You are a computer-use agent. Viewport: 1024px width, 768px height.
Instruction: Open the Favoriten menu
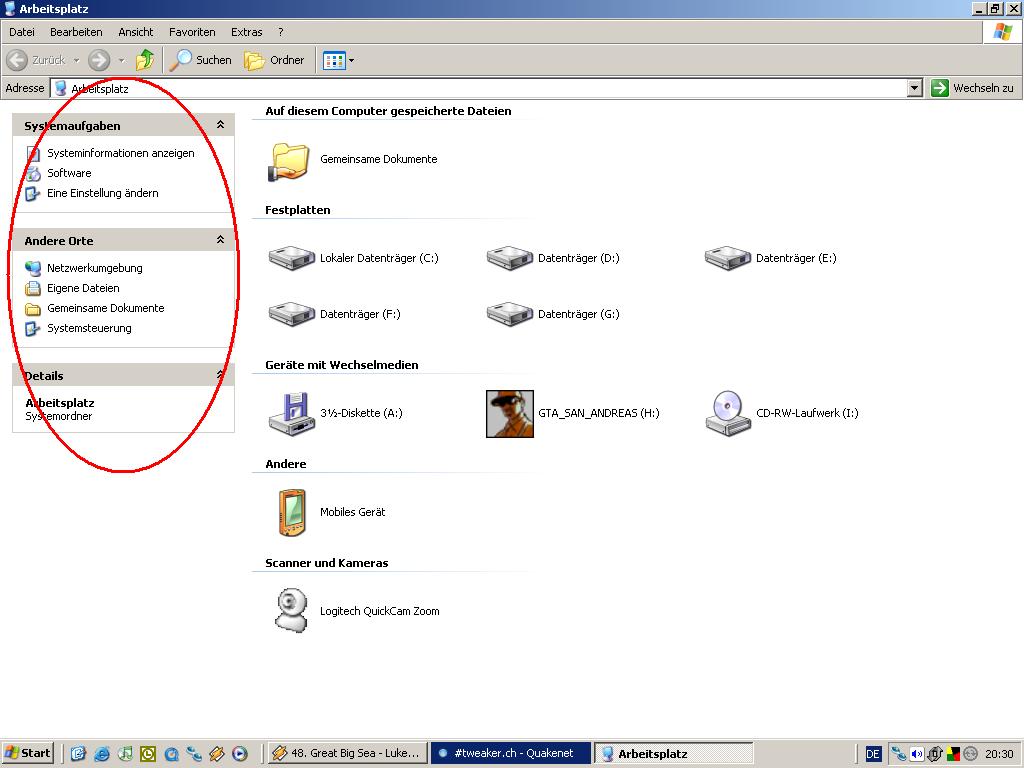pyautogui.click(x=192, y=32)
